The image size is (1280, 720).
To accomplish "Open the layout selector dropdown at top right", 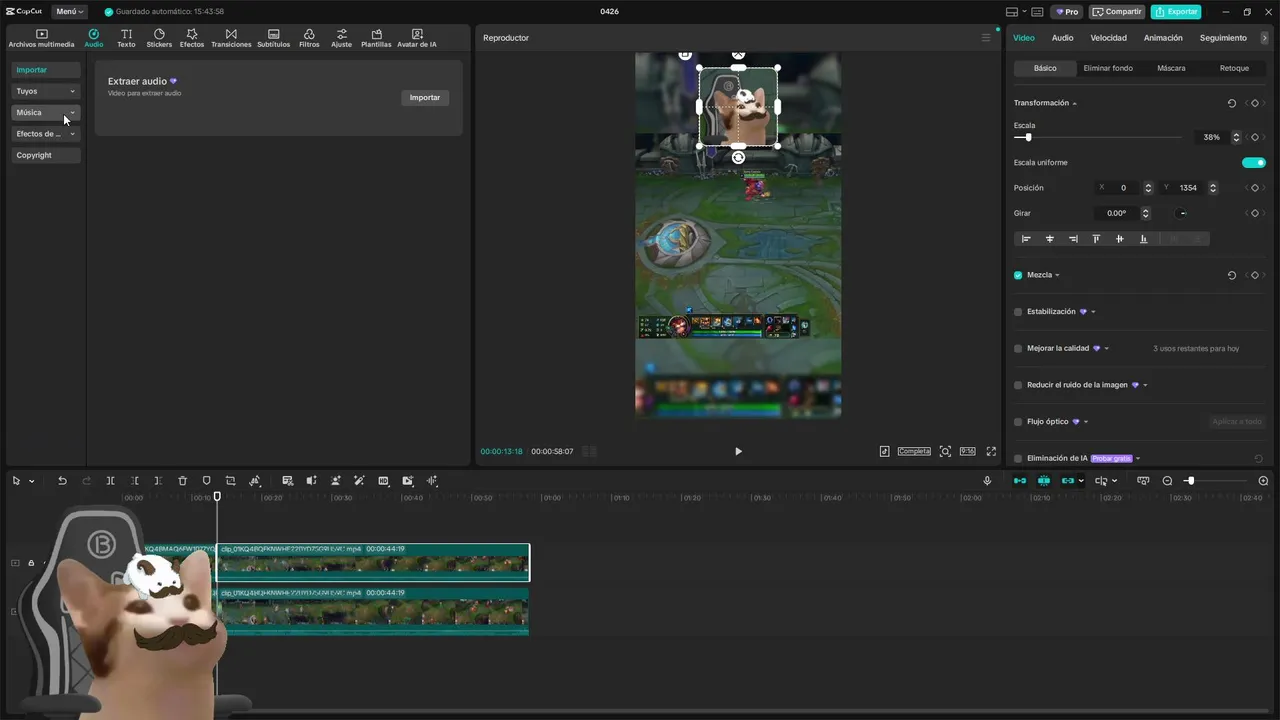I will [x=1015, y=12].
